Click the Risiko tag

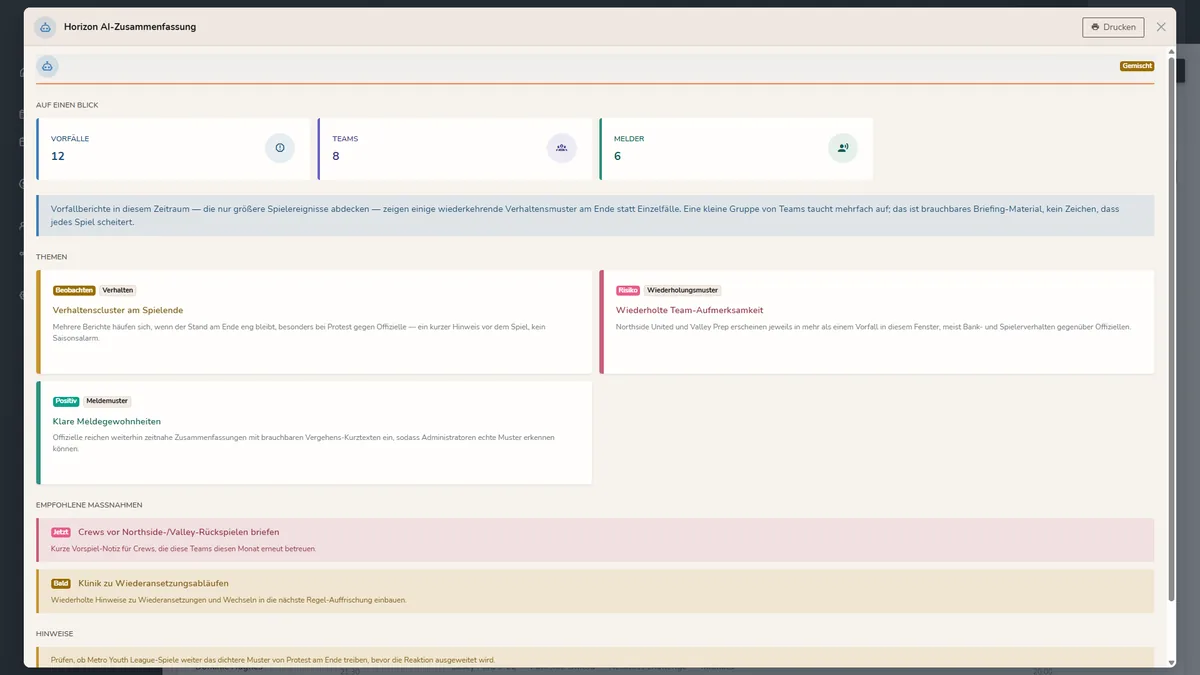click(x=628, y=290)
